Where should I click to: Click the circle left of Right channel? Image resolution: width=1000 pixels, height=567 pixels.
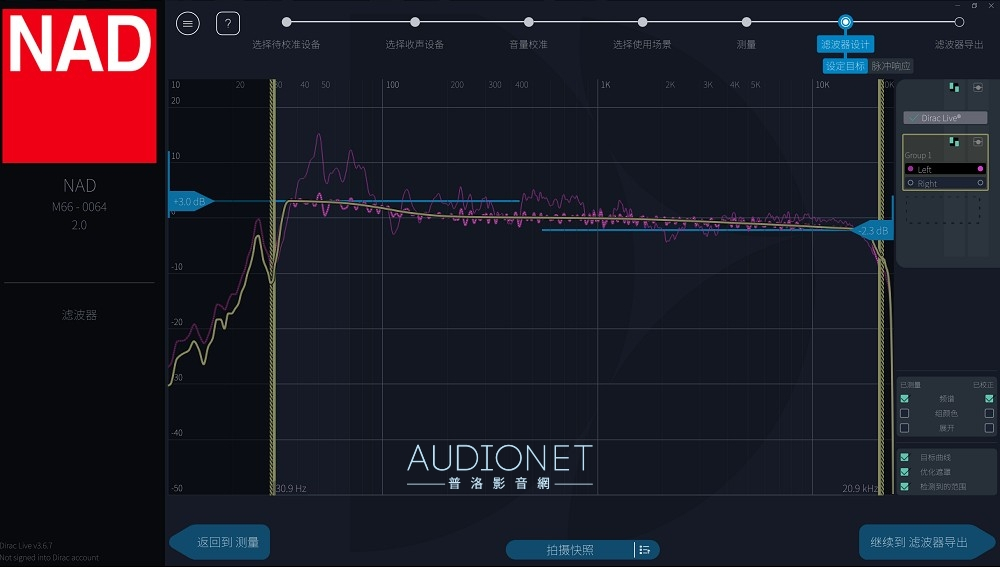coord(911,183)
